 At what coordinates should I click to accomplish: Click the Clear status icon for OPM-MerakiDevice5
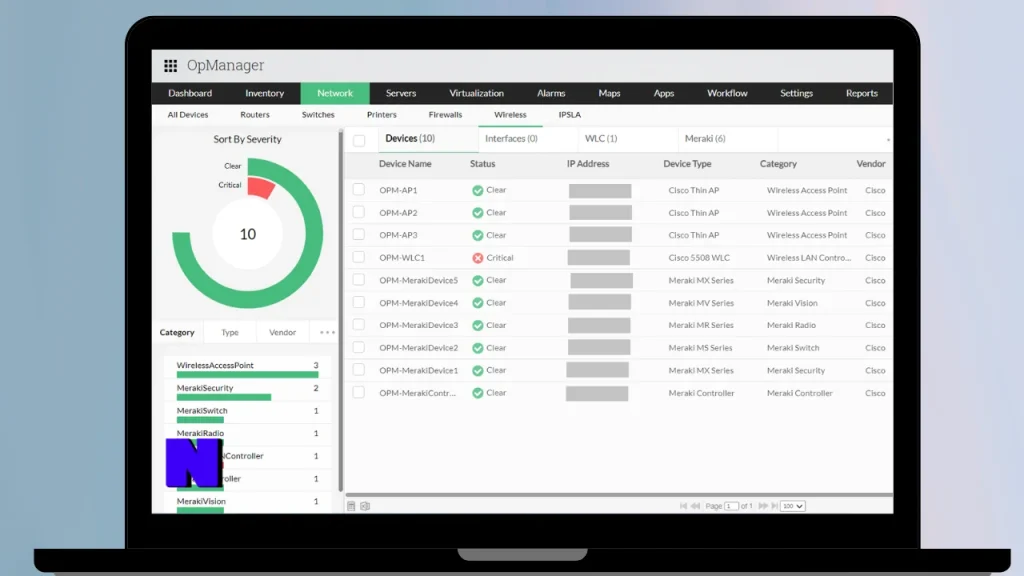[477, 280]
